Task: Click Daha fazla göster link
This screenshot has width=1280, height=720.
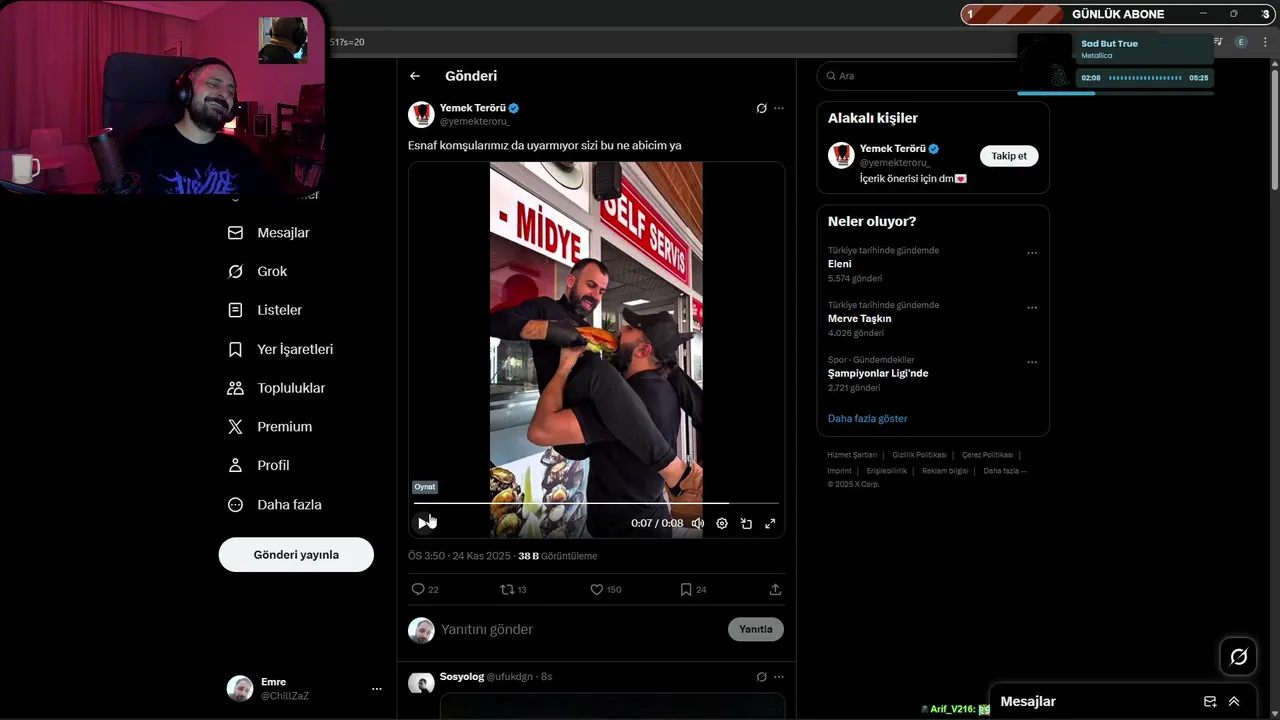Action: (x=868, y=419)
